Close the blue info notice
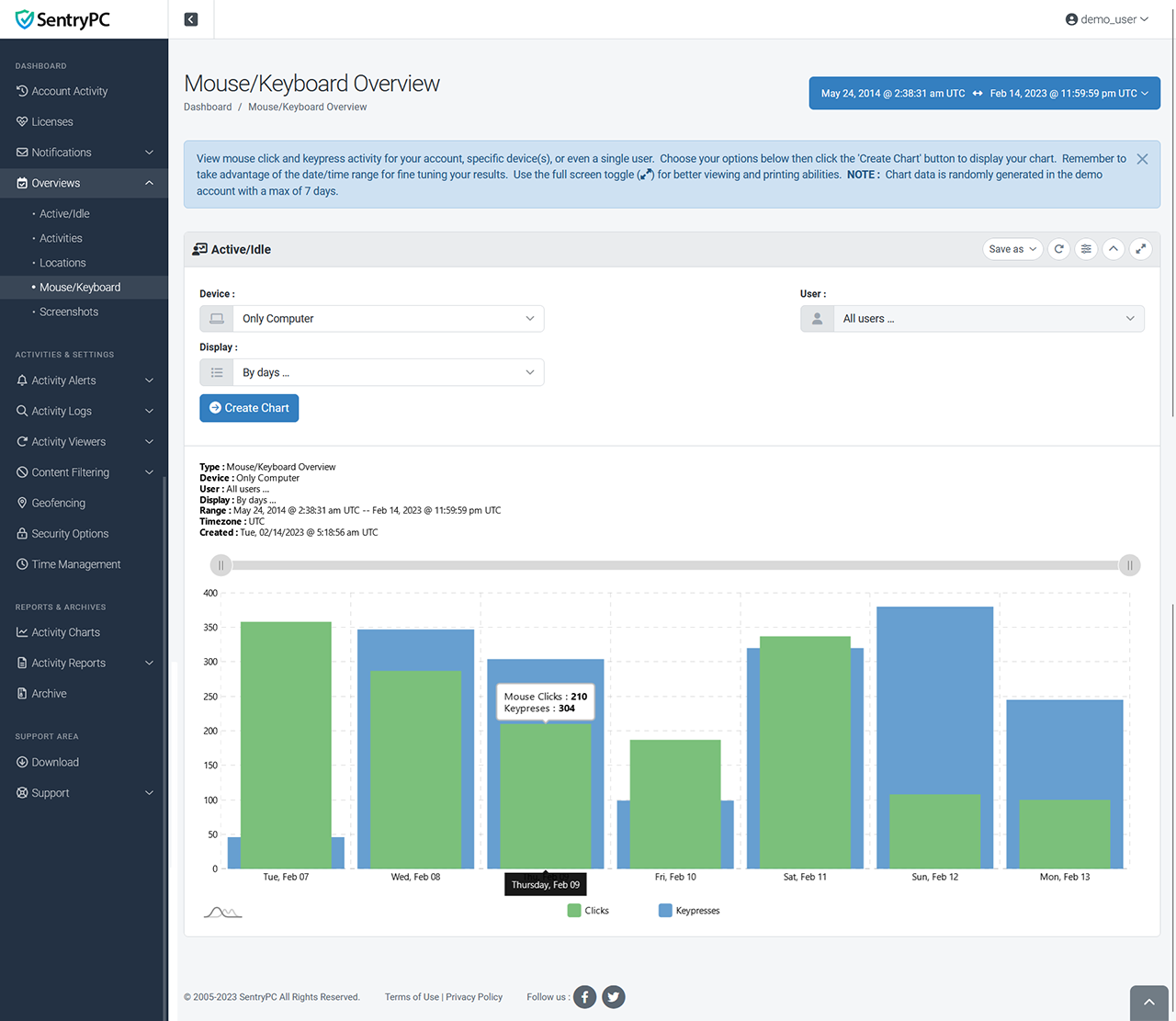The width and height of the screenshot is (1176, 1021). coord(1142,159)
